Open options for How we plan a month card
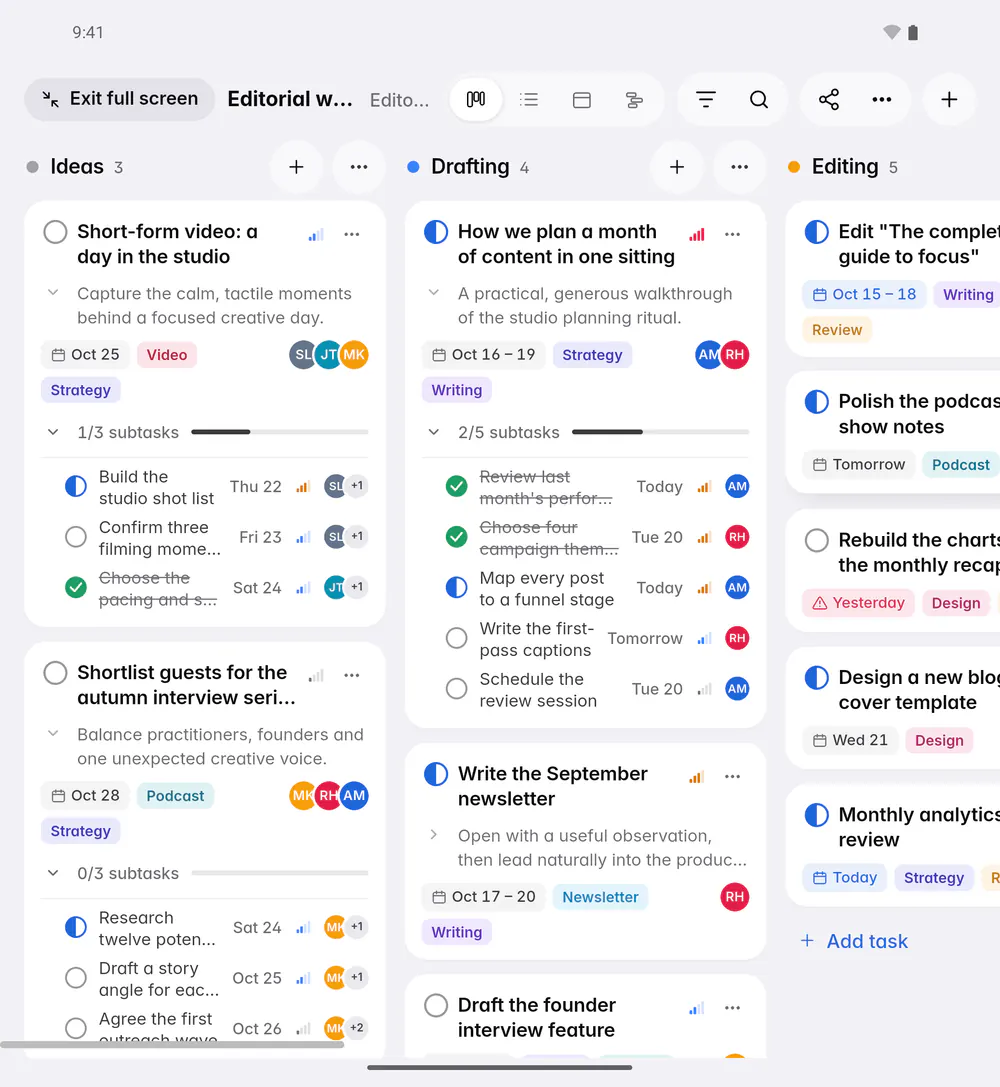Screen dimensions: 1000x1087 [x=733, y=234]
